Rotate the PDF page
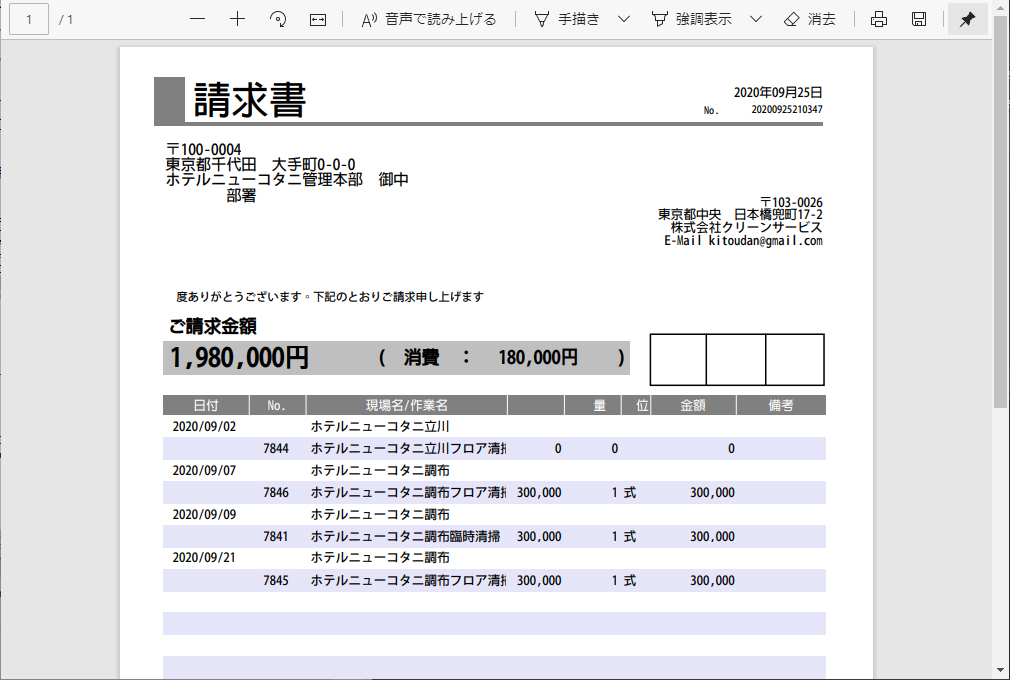The image size is (1010, 680). click(278, 19)
